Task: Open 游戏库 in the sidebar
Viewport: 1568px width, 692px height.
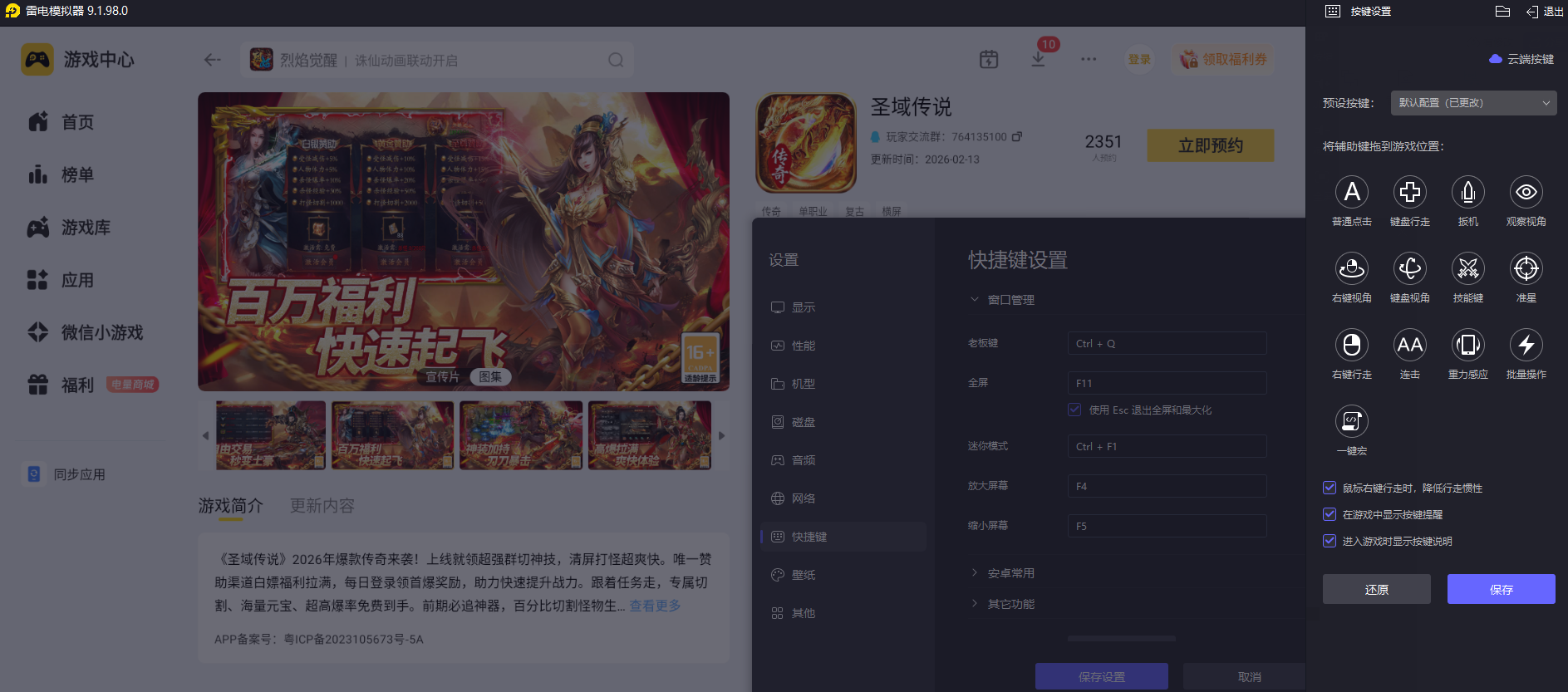Action: point(69,228)
